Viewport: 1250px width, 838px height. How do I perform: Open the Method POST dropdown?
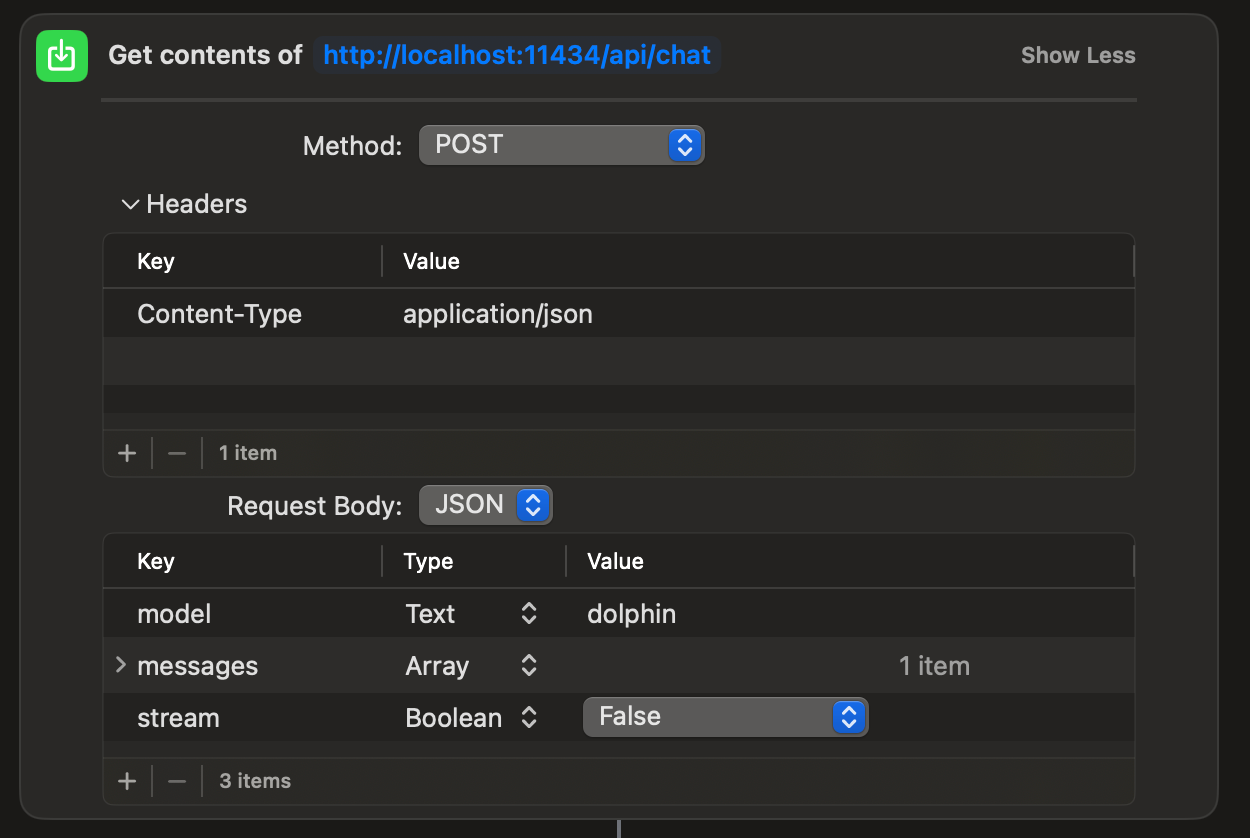(561, 145)
